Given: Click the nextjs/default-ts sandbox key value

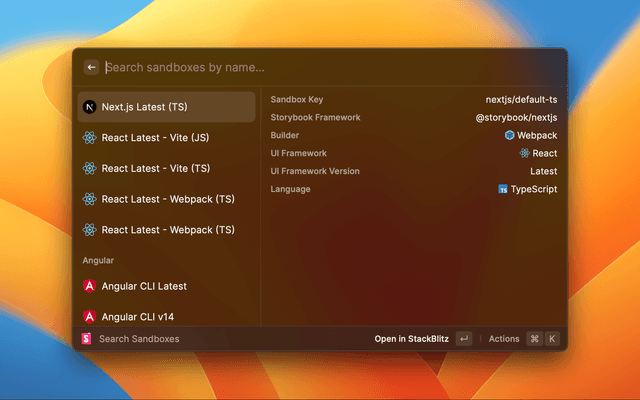Looking at the screenshot, I should [521, 99].
